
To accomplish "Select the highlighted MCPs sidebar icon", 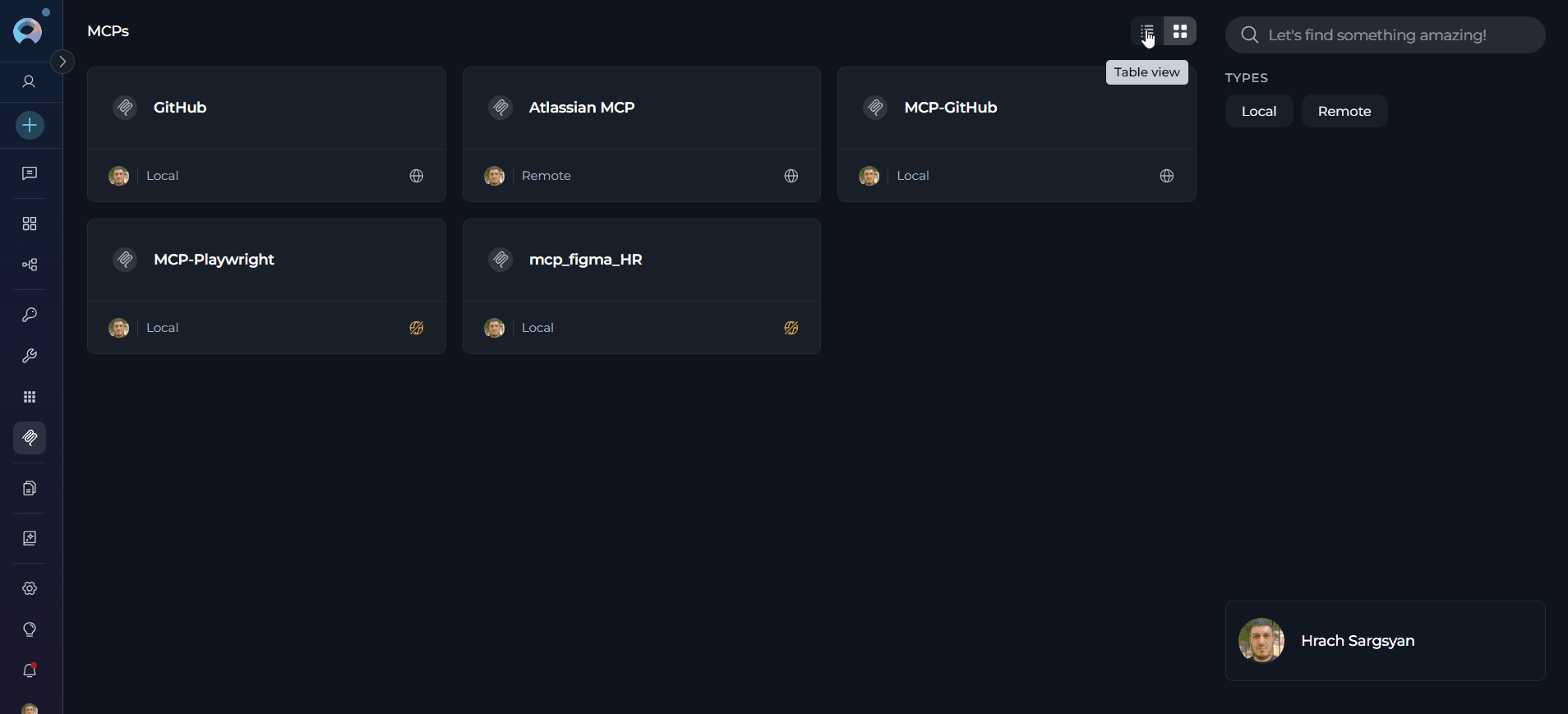I will (30, 438).
